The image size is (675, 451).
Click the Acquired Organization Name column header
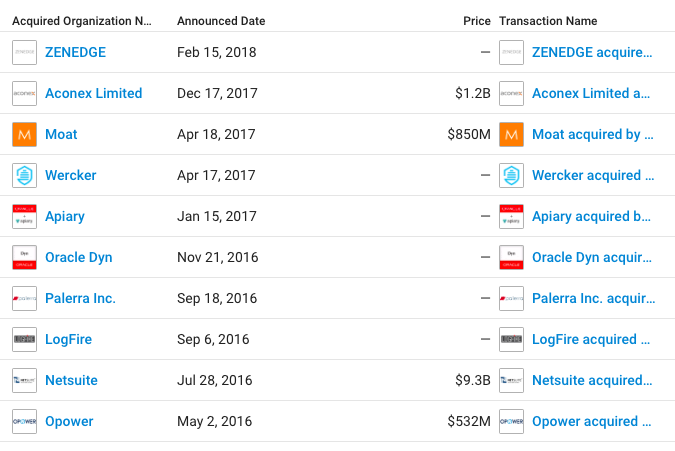tap(82, 20)
